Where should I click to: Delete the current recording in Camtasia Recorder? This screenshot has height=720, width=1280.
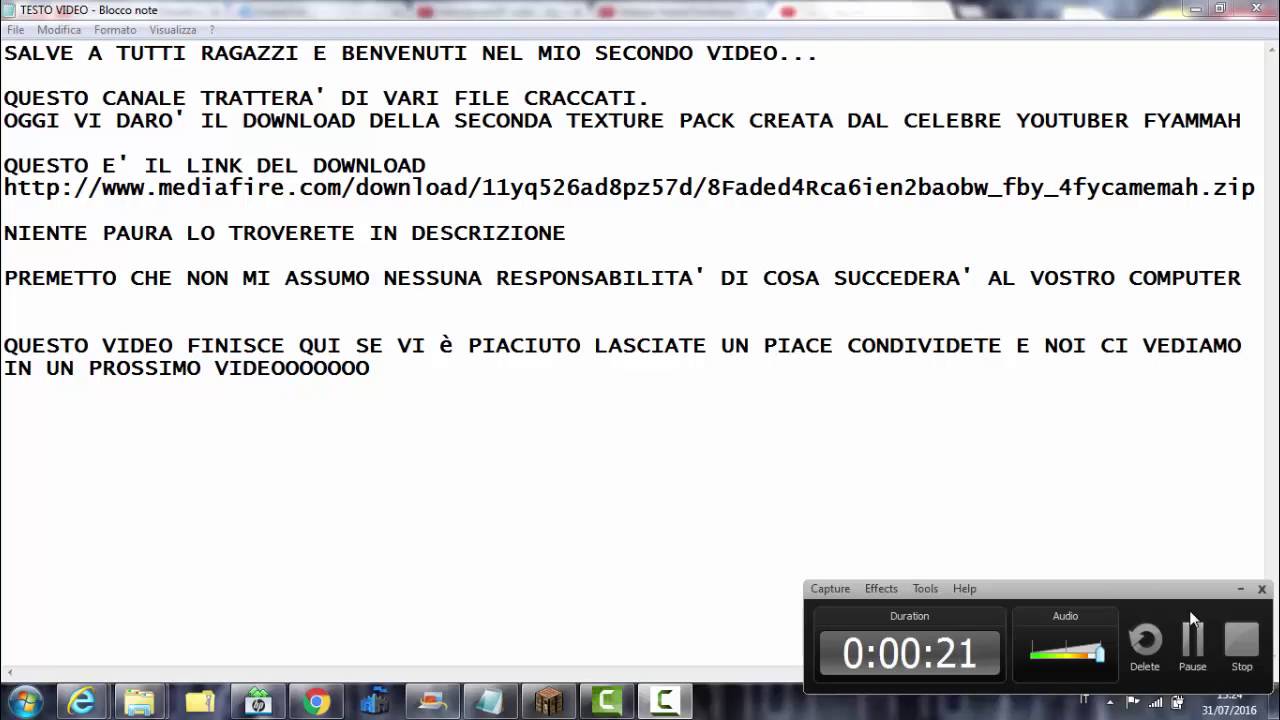point(1145,646)
